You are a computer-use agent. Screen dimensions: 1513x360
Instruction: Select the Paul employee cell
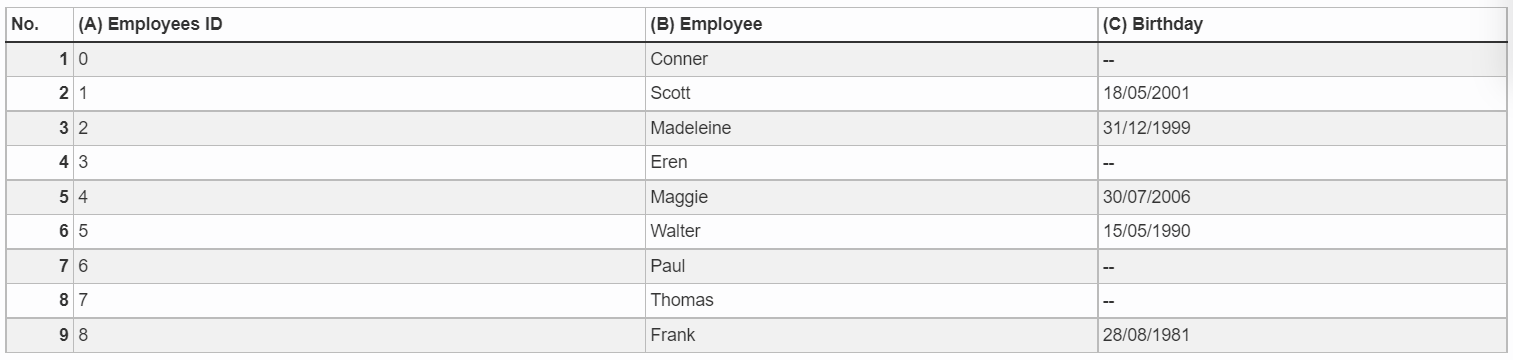[872, 266]
